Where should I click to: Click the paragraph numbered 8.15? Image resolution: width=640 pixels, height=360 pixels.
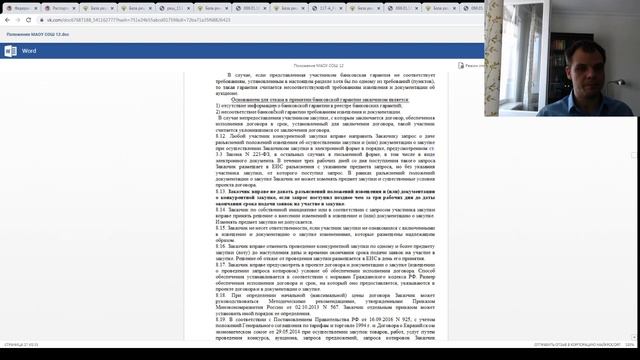[325, 234]
